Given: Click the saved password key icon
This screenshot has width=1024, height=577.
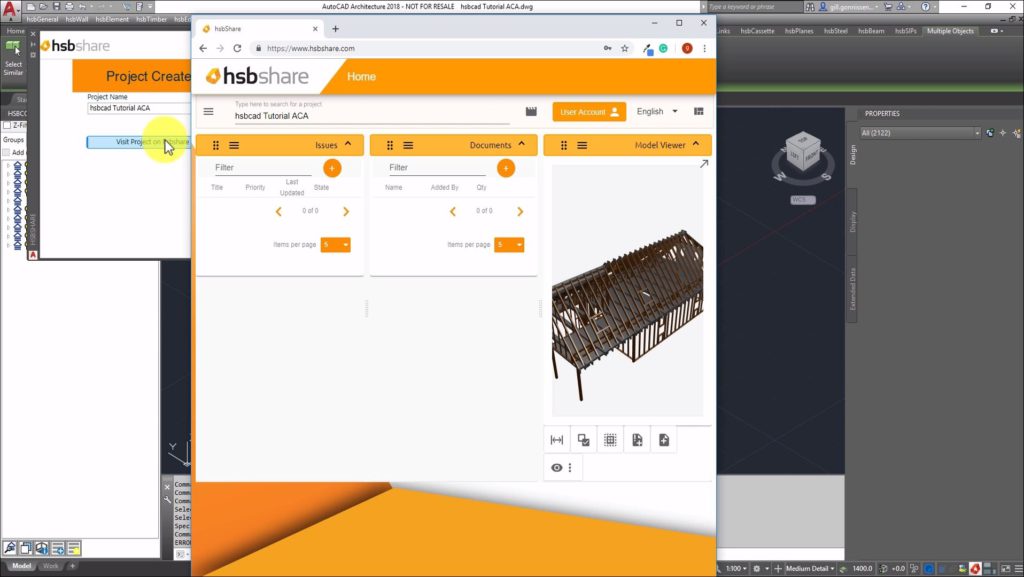Looking at the screenshot, I should click(607, 48).
